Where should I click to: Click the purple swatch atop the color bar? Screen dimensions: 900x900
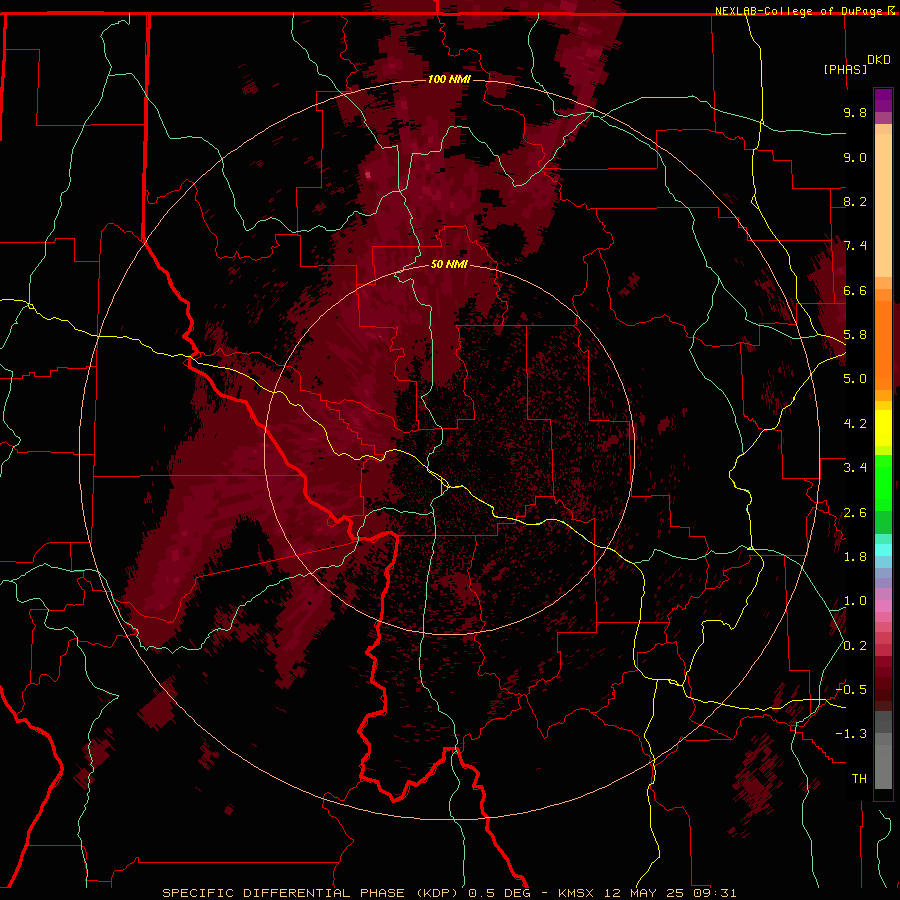point(883,100)
